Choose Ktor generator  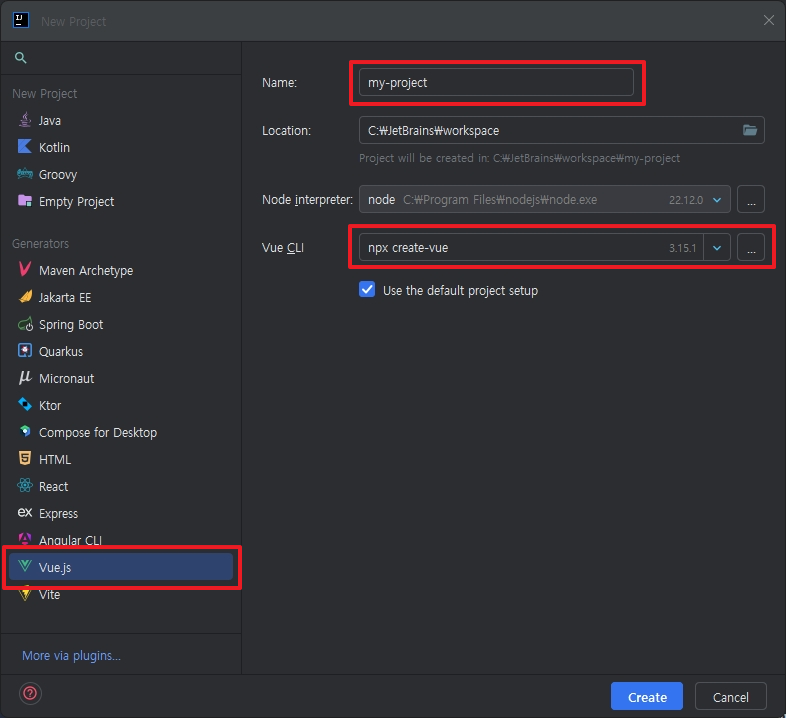[x=121, y=406]
